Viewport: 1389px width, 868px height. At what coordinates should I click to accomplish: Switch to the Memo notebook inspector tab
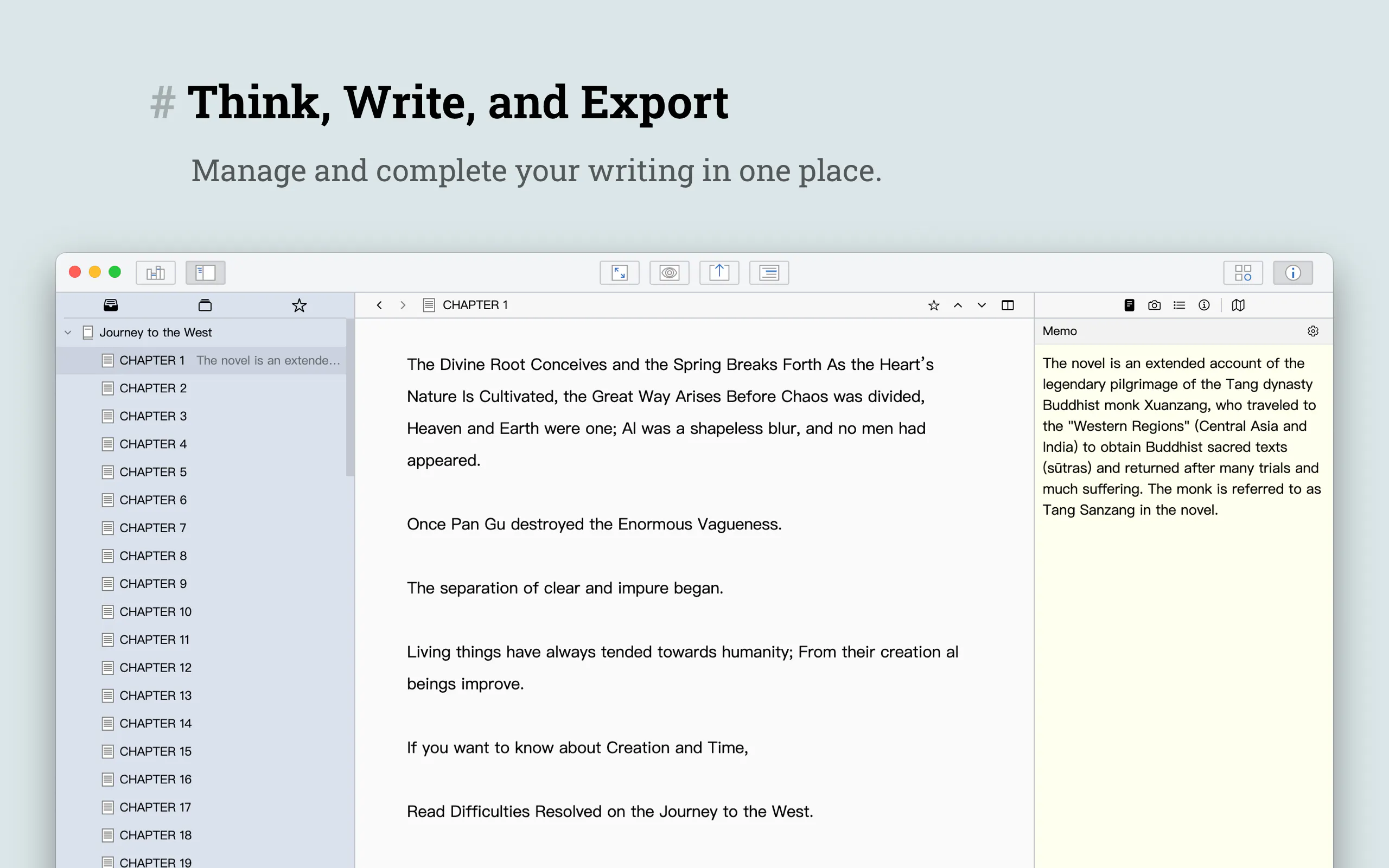coord(1129,305)
